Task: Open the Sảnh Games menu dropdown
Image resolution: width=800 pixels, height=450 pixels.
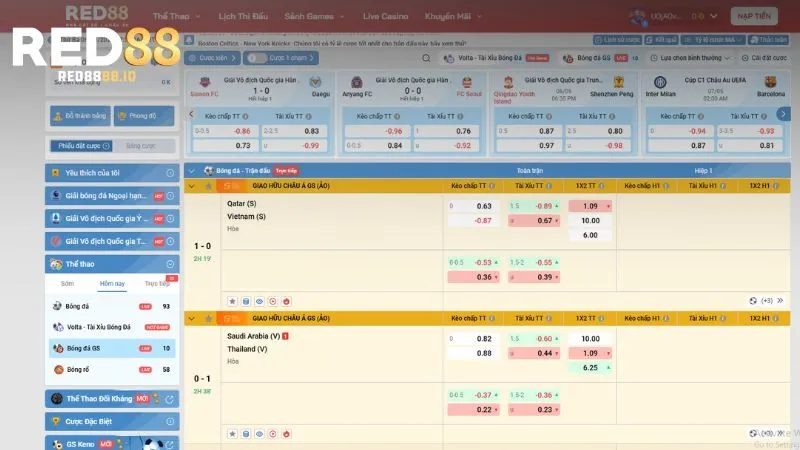Action: 314,16
